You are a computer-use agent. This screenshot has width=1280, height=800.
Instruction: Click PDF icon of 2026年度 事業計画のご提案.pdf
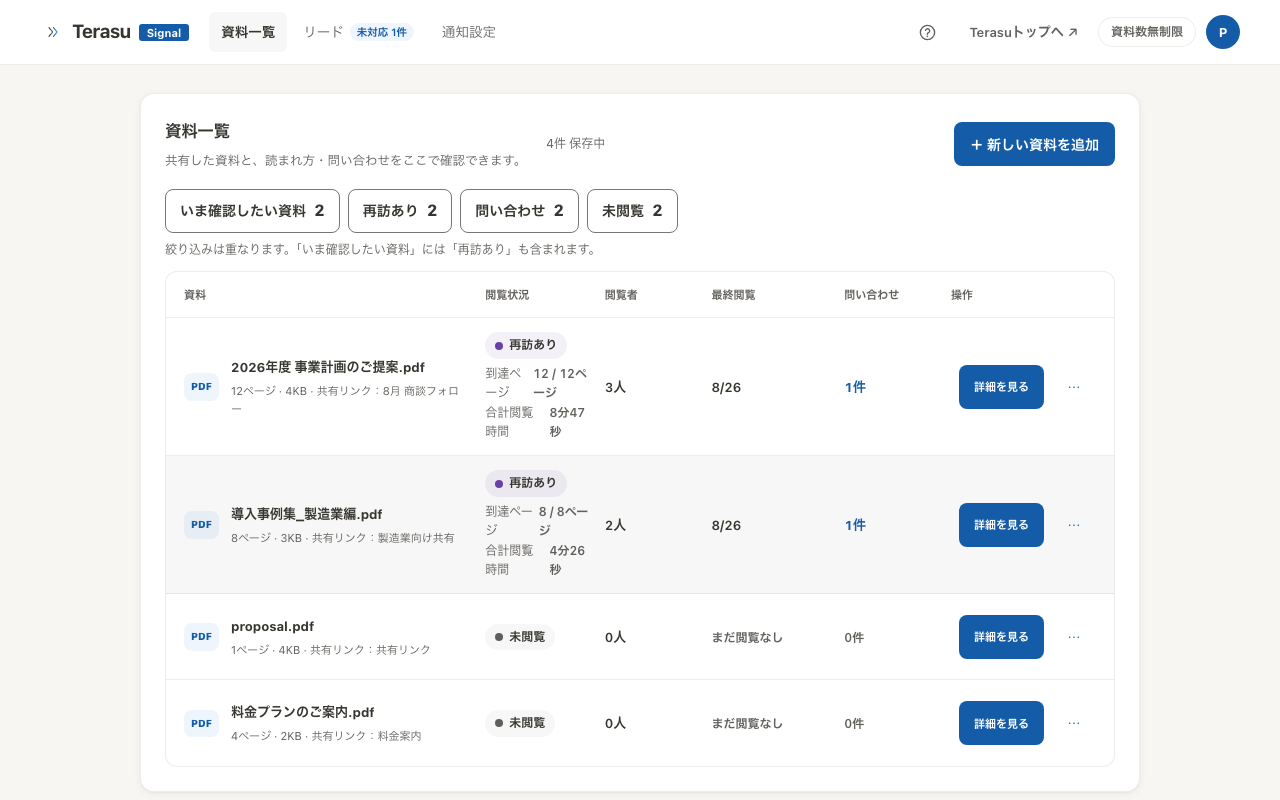coord(201,387)
